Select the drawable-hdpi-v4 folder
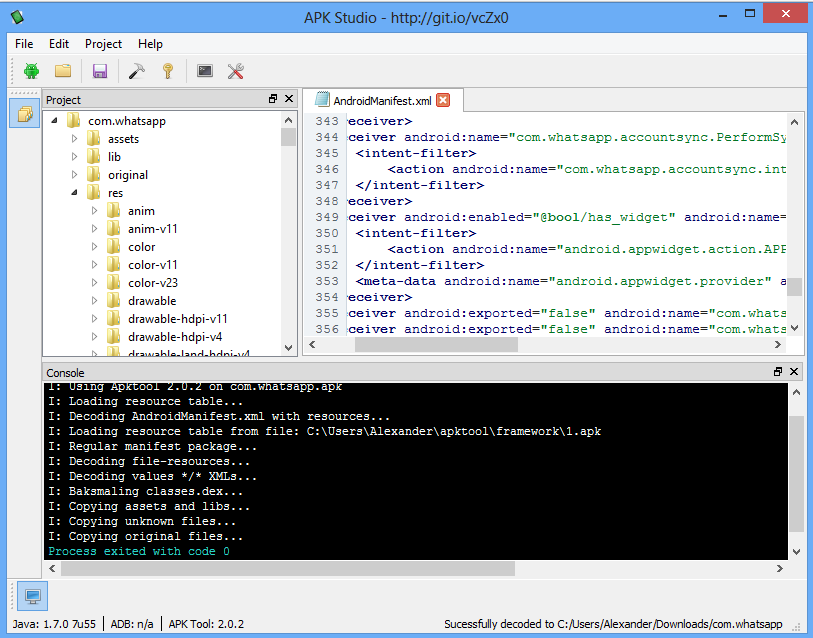 (x=175, y=337)
